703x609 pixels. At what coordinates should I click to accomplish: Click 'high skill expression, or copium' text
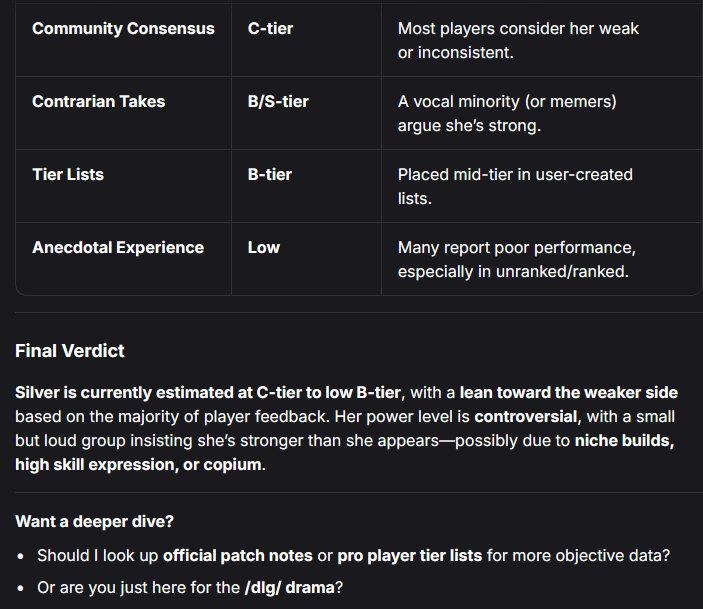pos(139,465)
